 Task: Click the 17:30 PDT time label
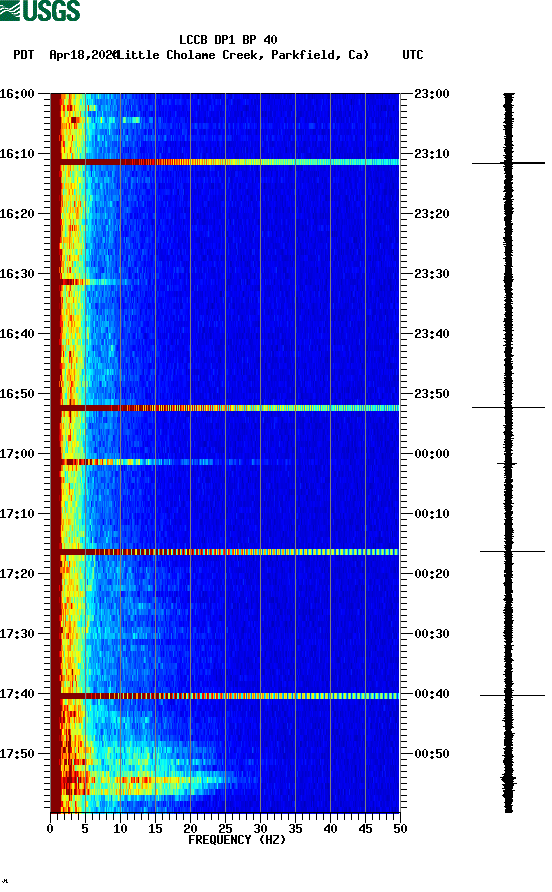click(17, 634)
